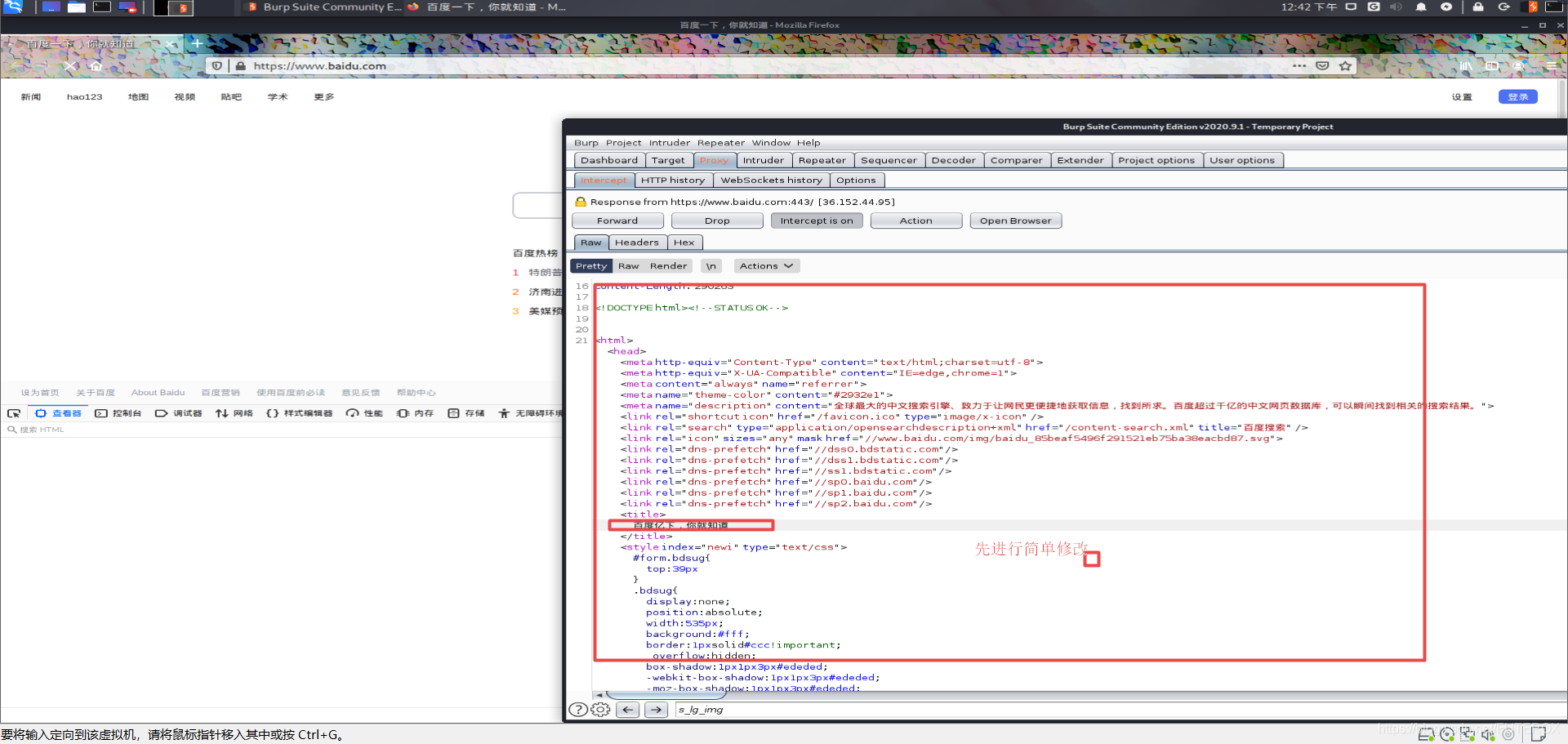Click the site security padlock in the URL bar
The width and height of the screenshot is (1568, 744).
pyautogui.click(x=240, y=66)
